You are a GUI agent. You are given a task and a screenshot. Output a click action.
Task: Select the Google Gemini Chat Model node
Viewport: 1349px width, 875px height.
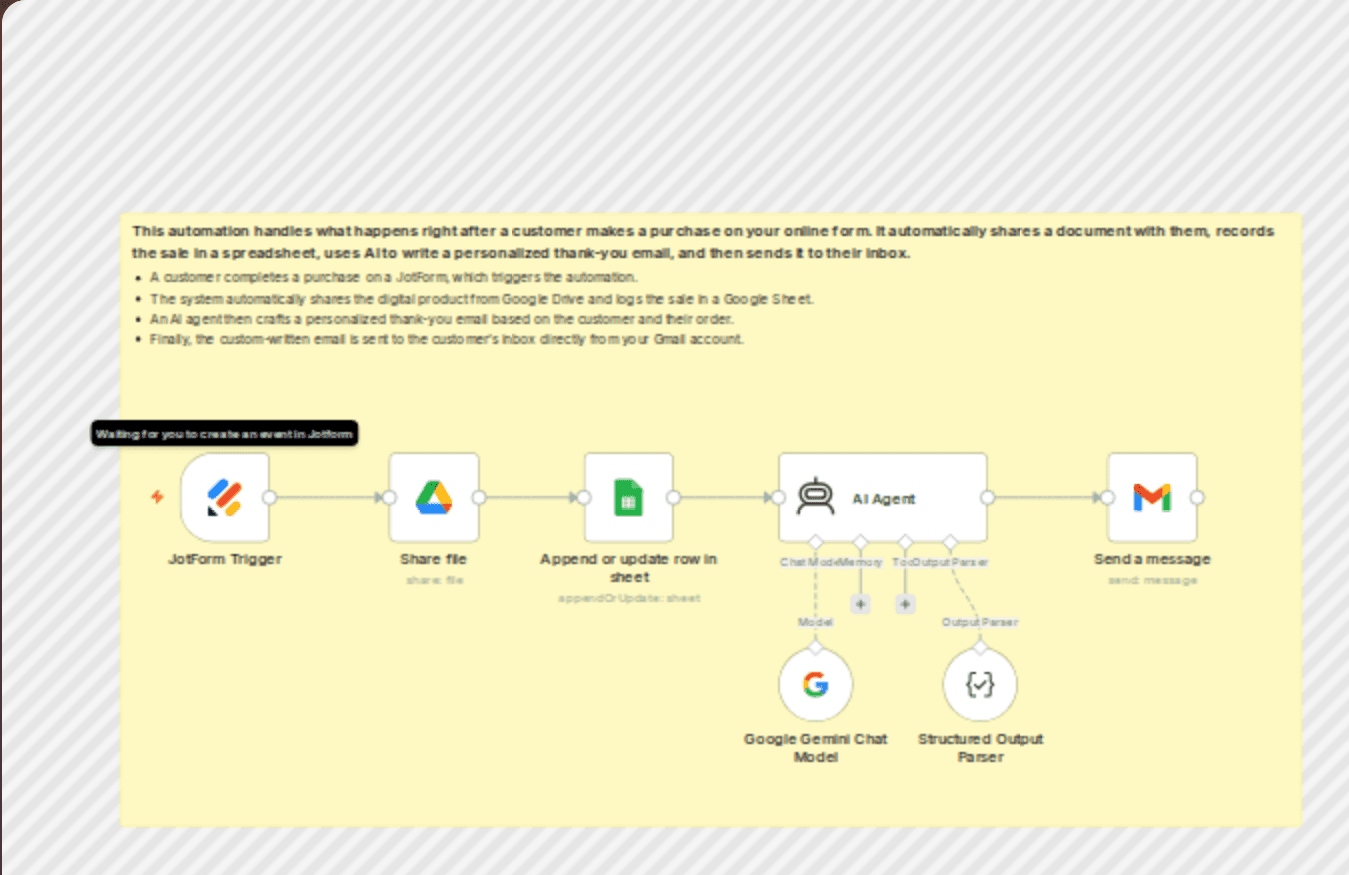click(816, 685)
